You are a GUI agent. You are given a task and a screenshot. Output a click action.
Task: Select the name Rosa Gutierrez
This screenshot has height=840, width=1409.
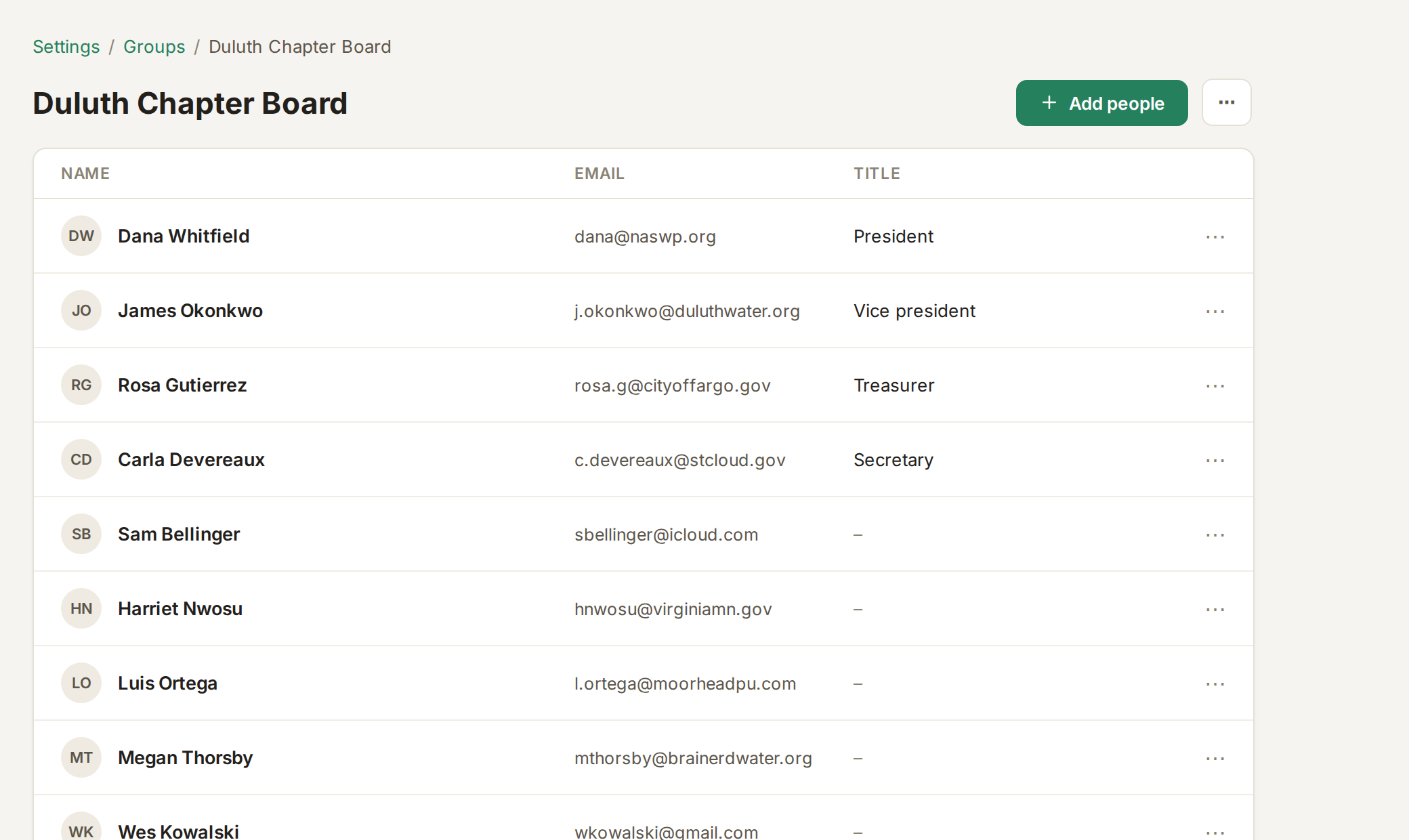[x=182, y=385]
